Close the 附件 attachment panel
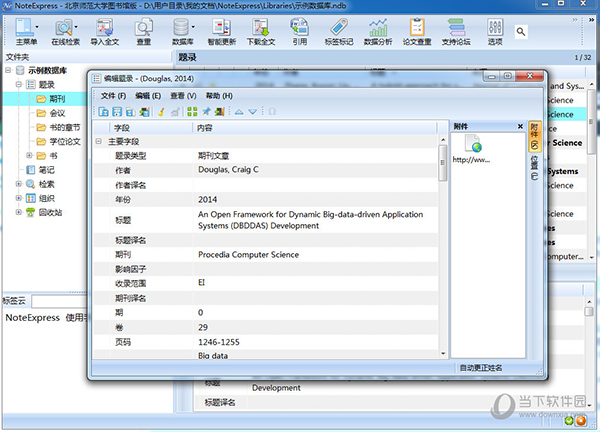 point(520,126)
